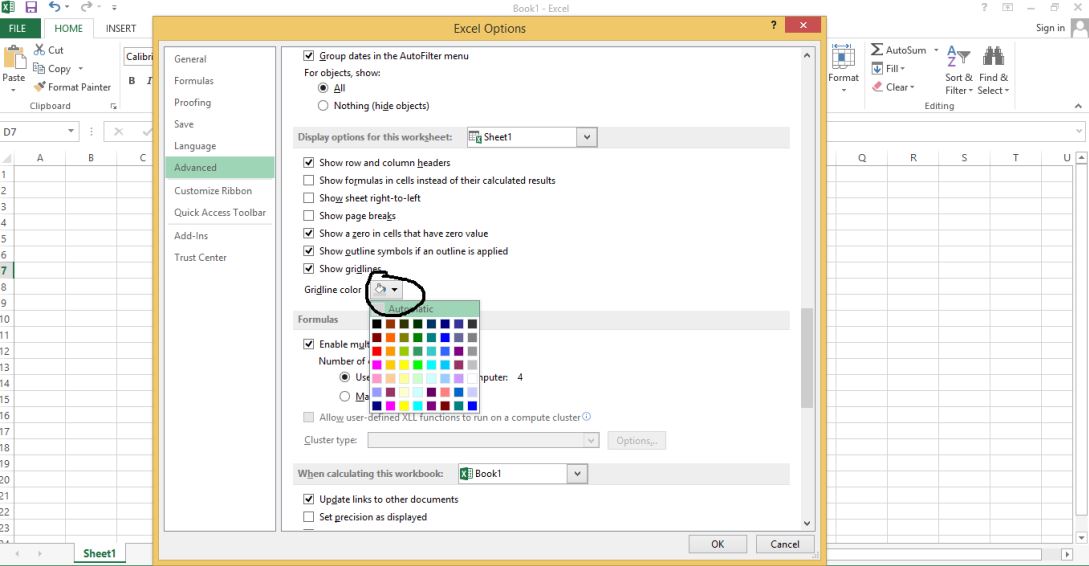Click the Format Painter brush icon

(40, 87)
